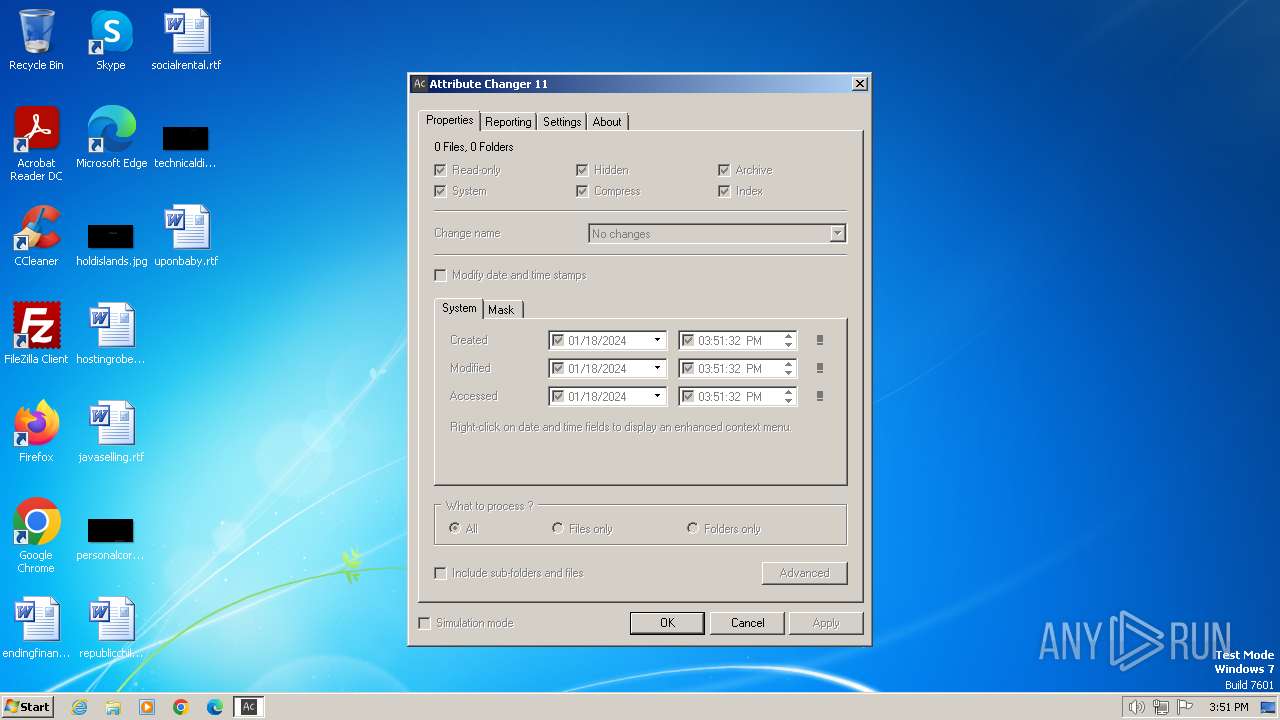
Task: Click the network tray icon
Action: (x=1161, y=707)
